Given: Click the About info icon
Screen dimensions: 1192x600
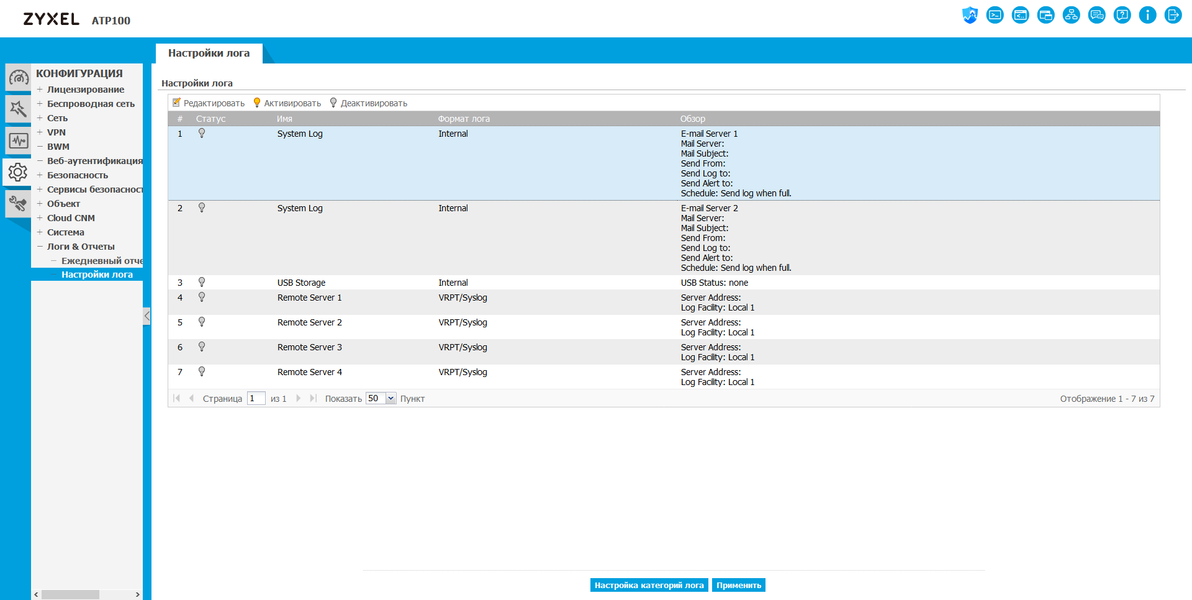Looking at the screenshot, I should 1147,14.
